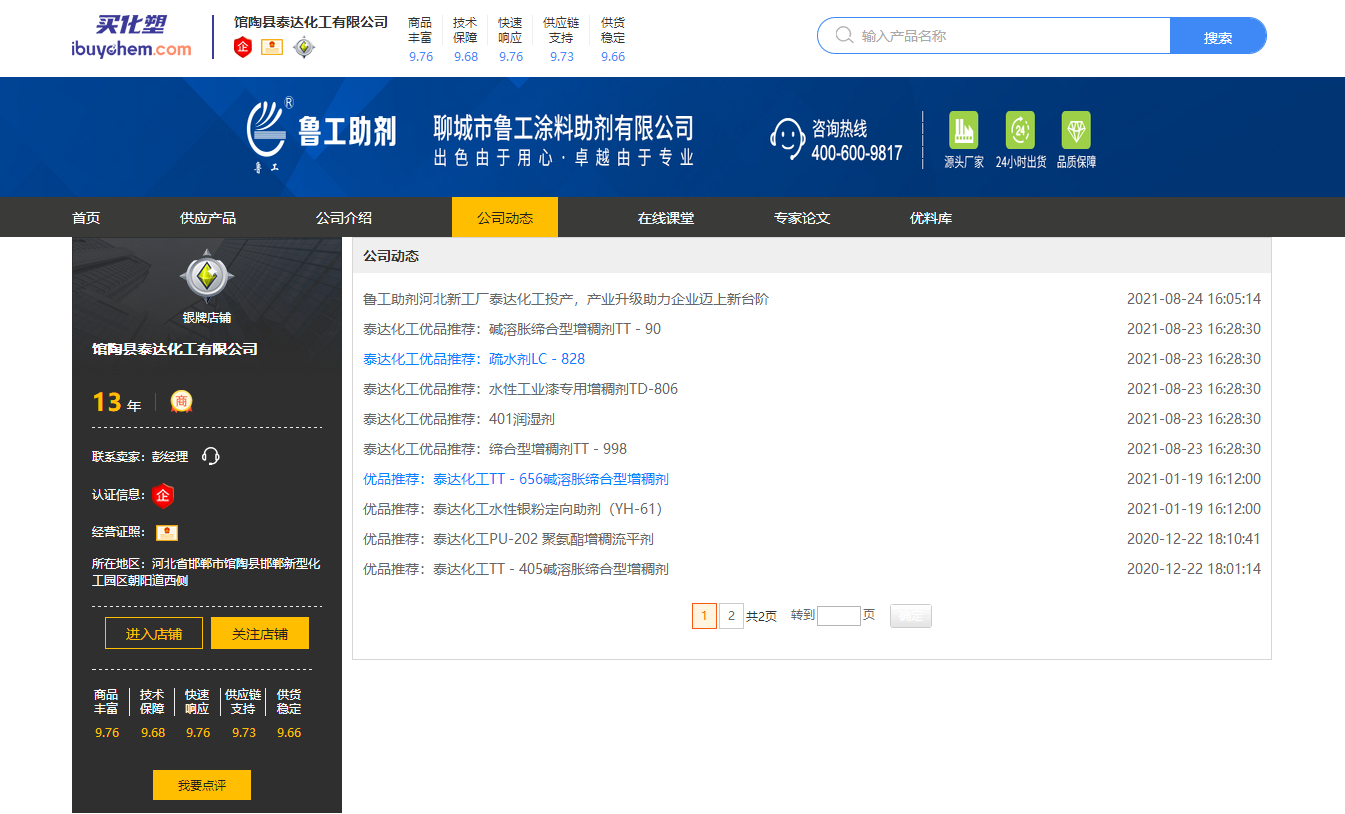Open article TT - 656碱溶胀缔合型增稠剂
Viewport: 1345px width, 814px height.
516,479
